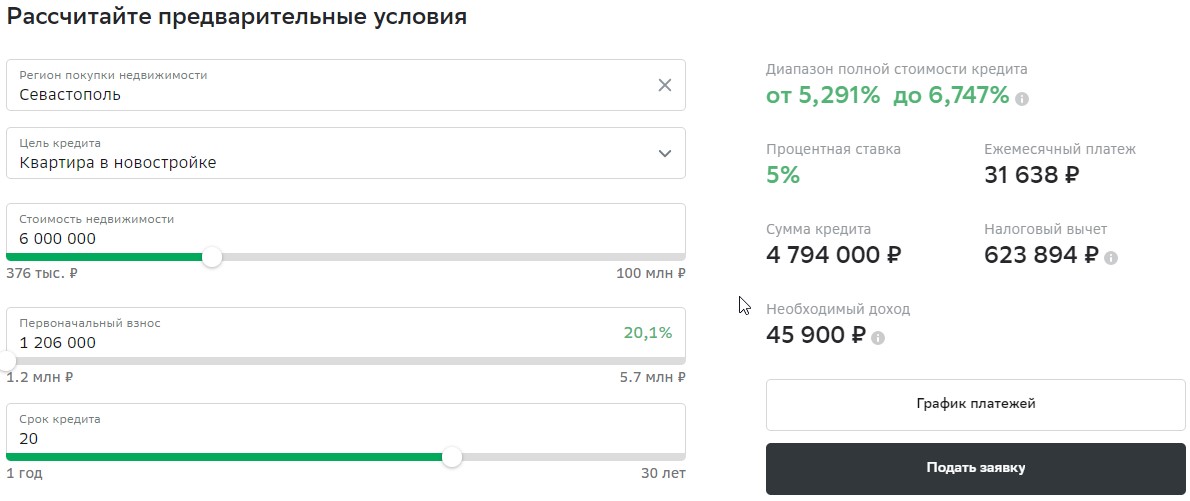Image resolution: width=1190 pixels, height=501 pixels.
Task: Focus the Первоначальный взнос 1 206 000 field
Action: click(345, 334)
